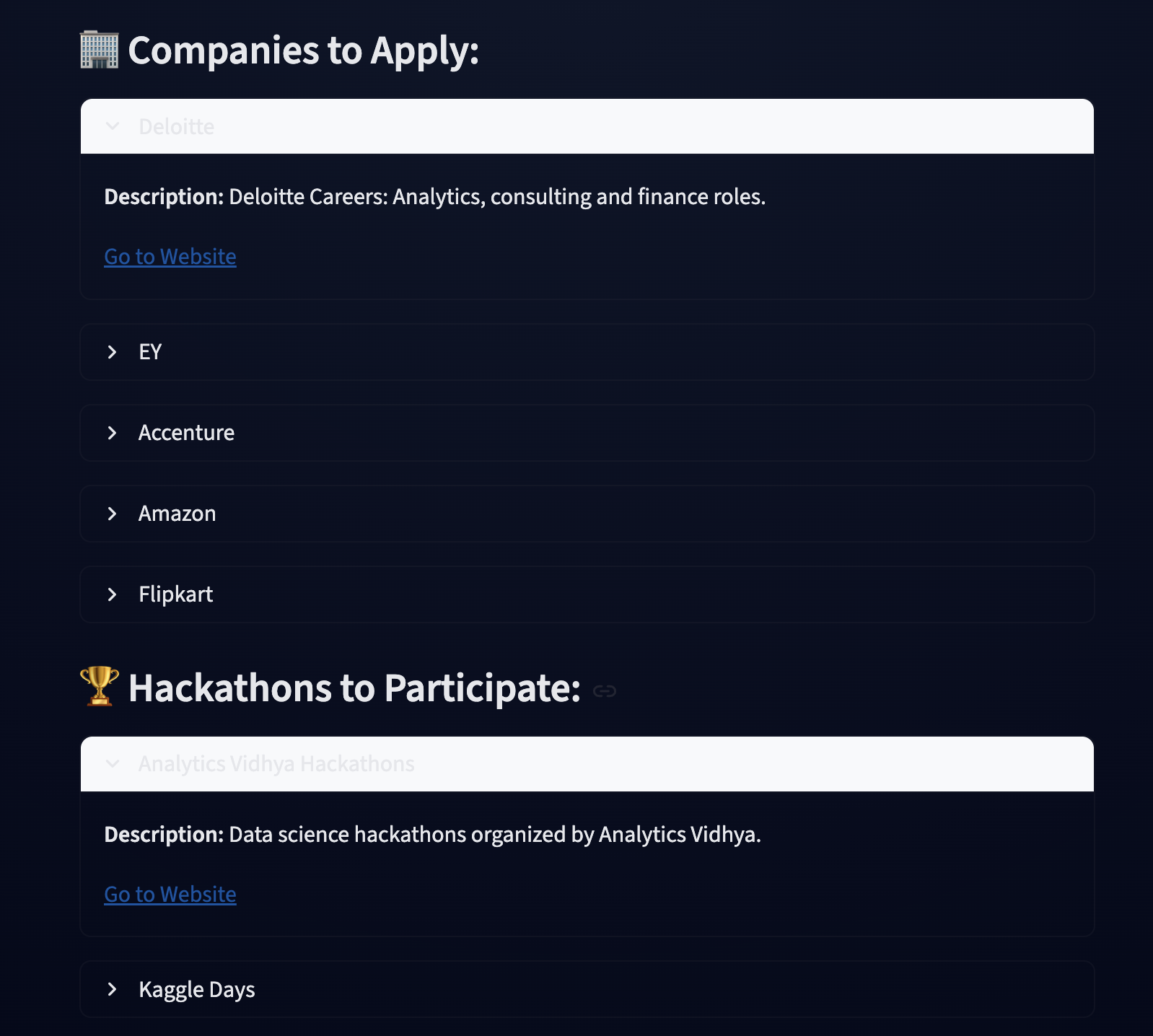Collapse the Analytics Vidhya Hackathons expander

[x=587, y=764]
